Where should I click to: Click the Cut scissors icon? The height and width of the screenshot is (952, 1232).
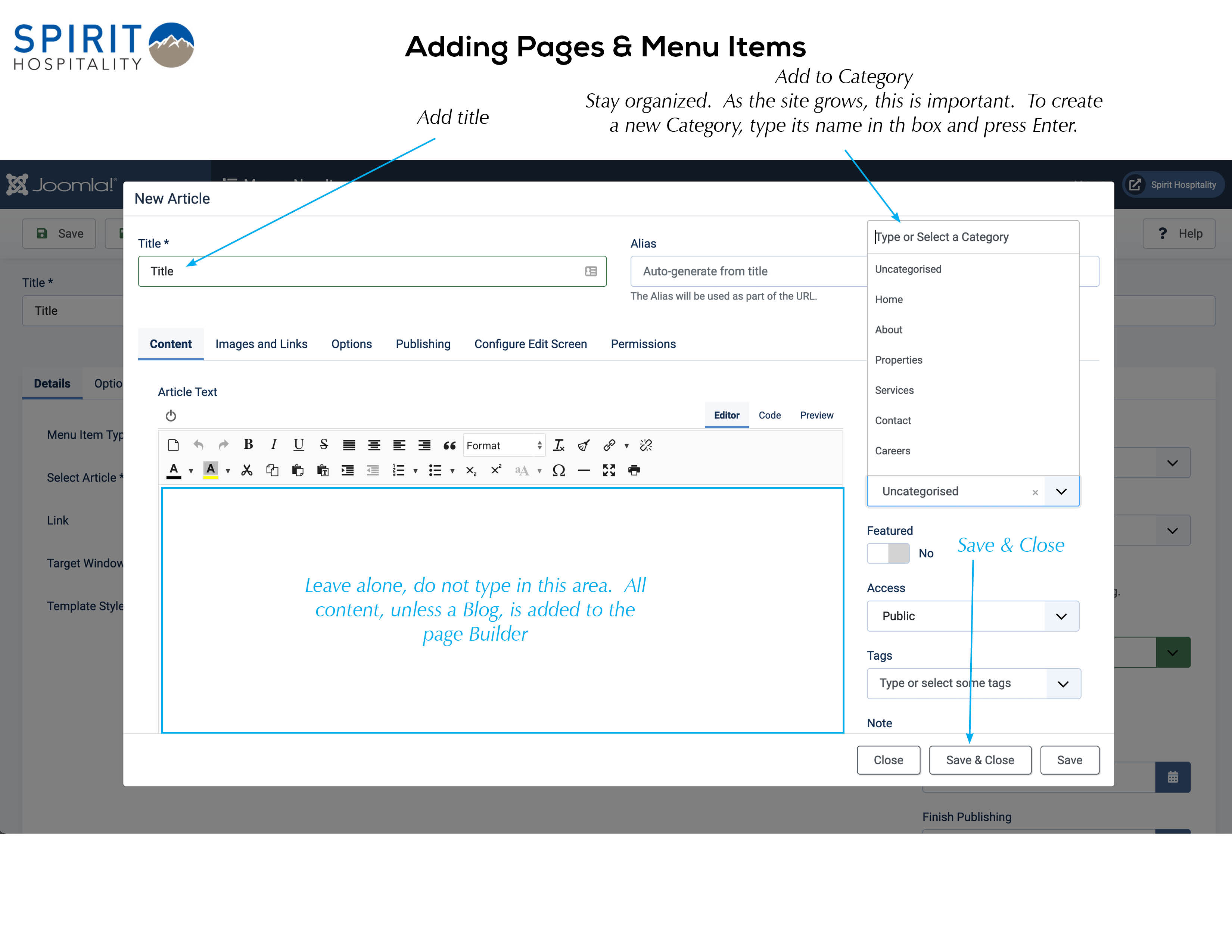246,470
